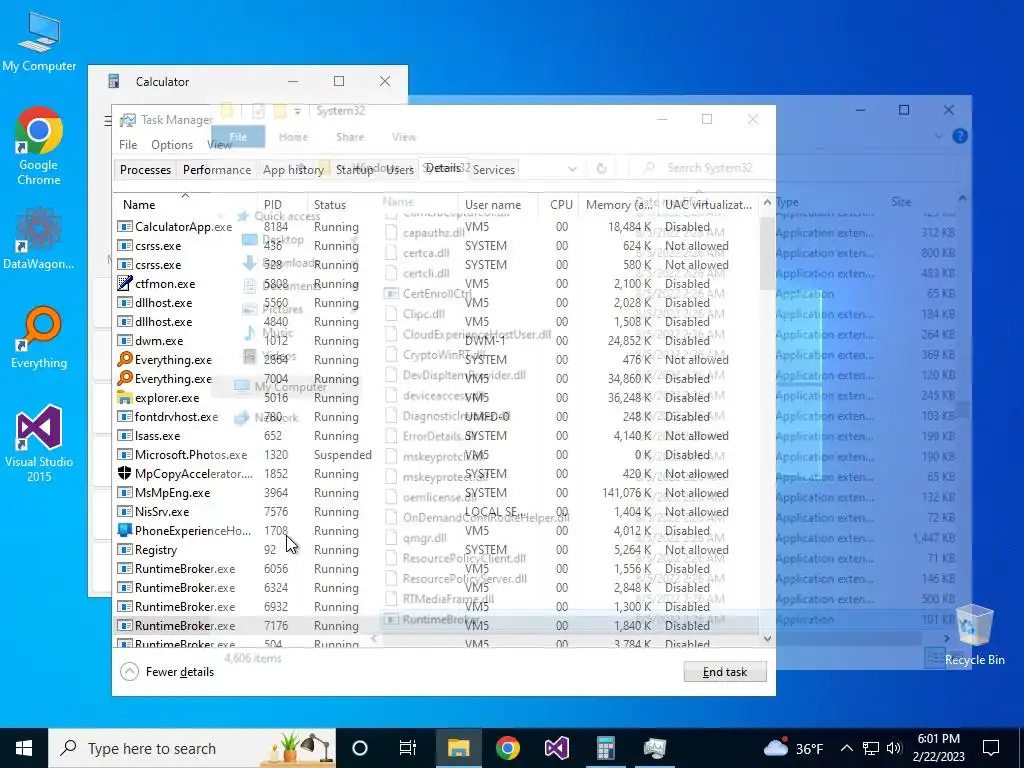Expand the ribbon chevron in File Explorer
Image resolution: width=1024 pixels, height=768 pixels.
pos(938,136)
